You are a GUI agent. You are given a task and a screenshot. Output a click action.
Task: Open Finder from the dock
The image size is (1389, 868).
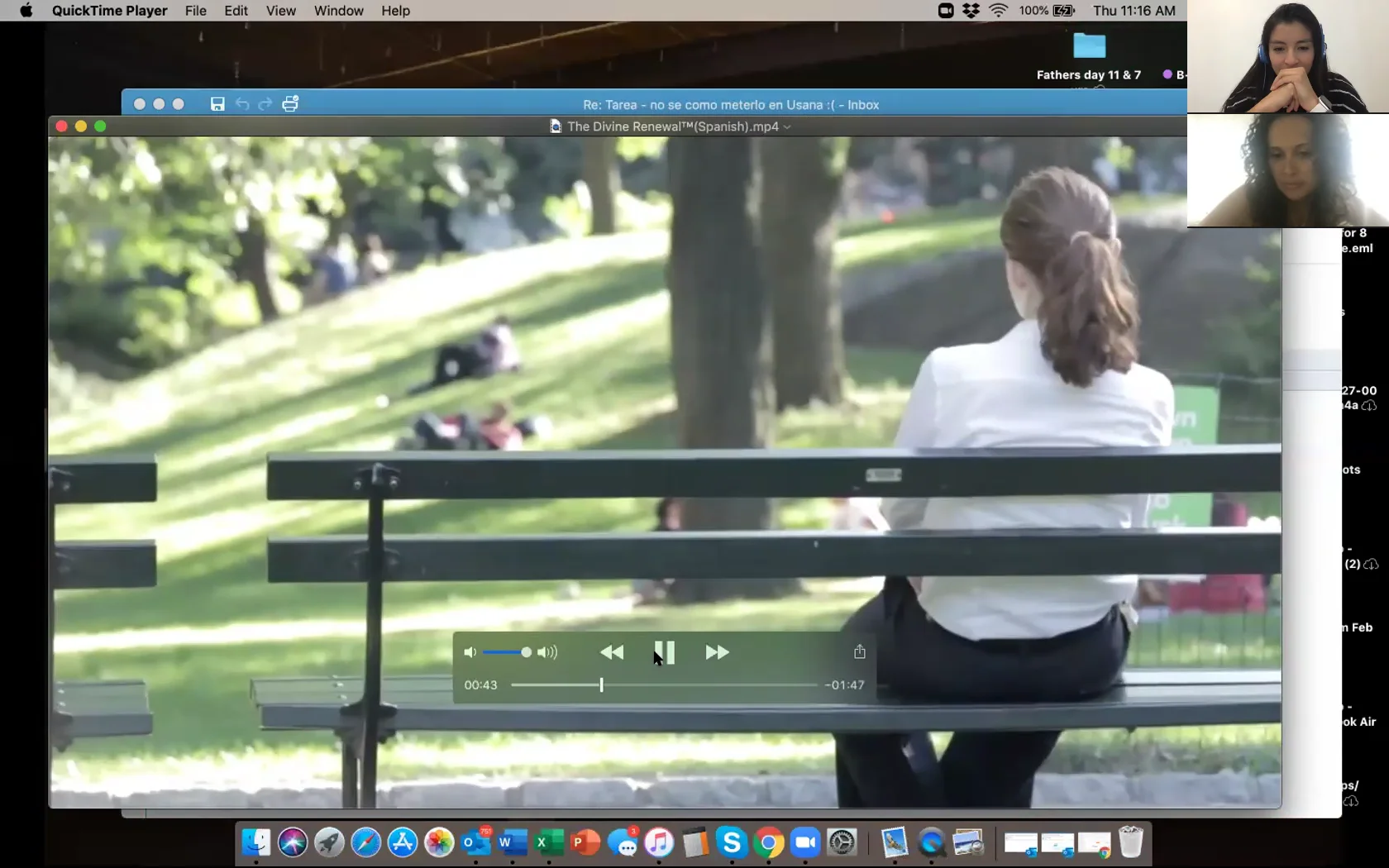coord(256,842)
